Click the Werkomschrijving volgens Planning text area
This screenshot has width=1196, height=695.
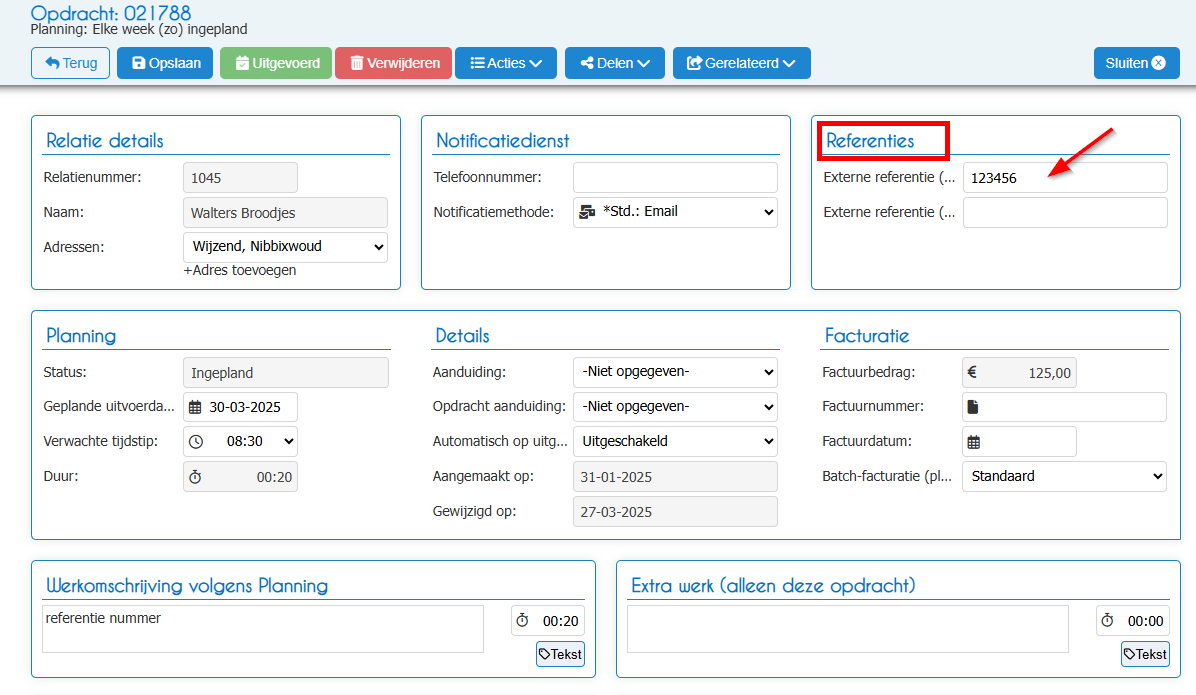(263, 629)
